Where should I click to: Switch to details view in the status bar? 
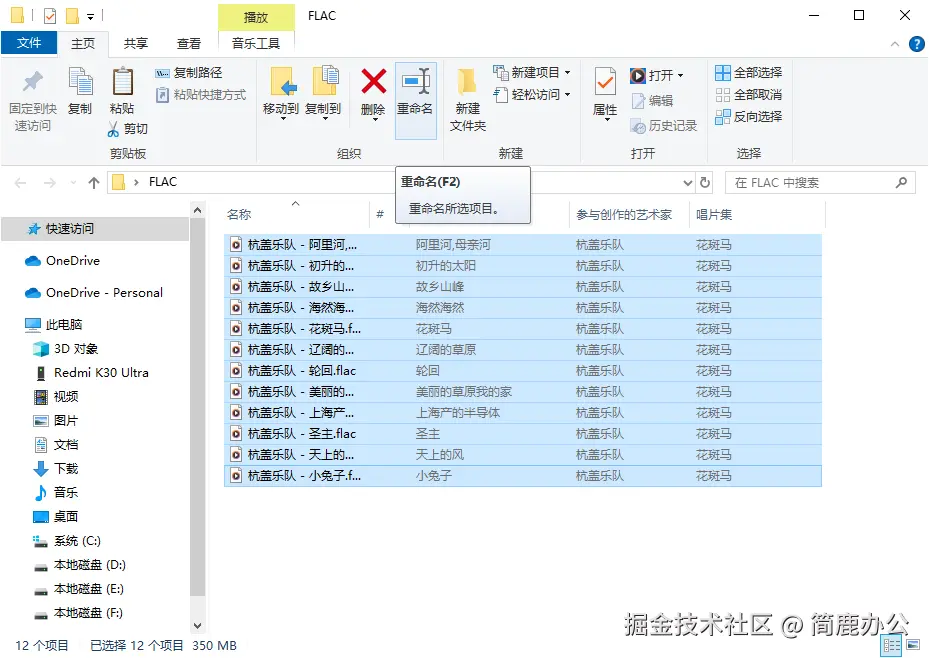coord(891,646)
